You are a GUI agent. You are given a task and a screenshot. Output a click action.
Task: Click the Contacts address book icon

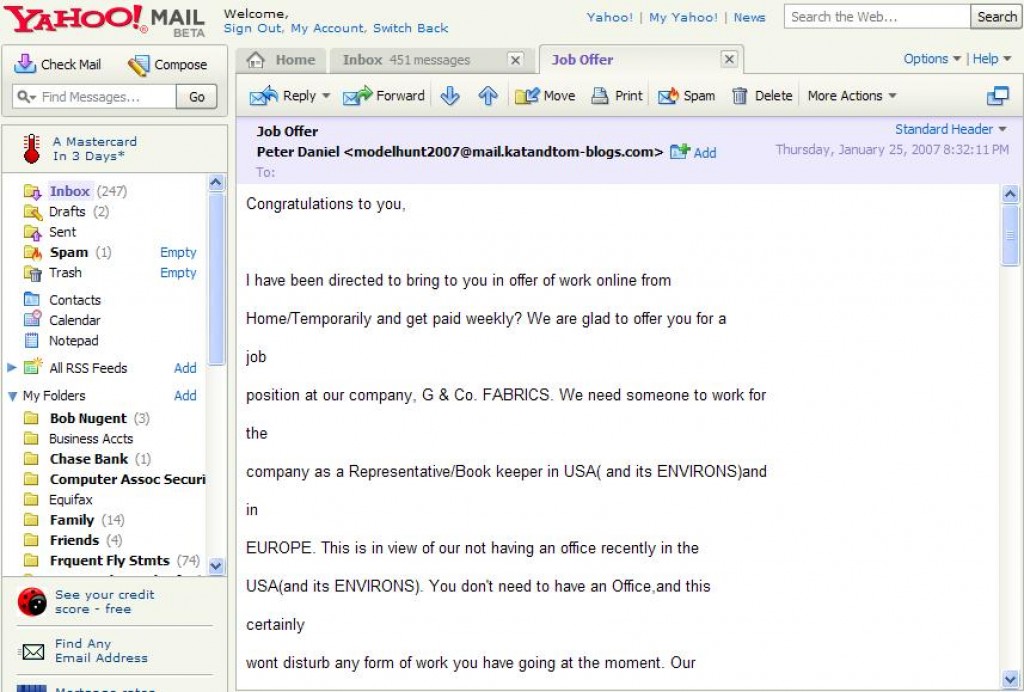tap(32, 300)
